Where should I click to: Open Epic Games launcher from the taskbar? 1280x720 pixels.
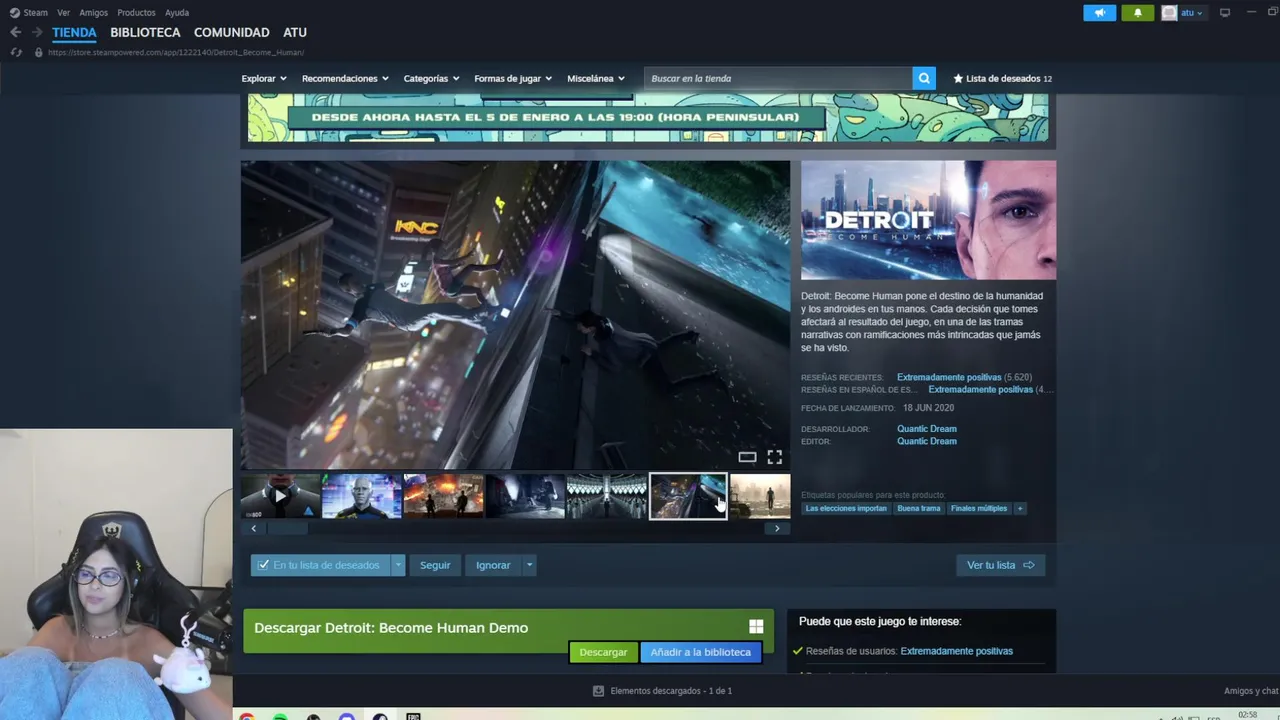413,716
